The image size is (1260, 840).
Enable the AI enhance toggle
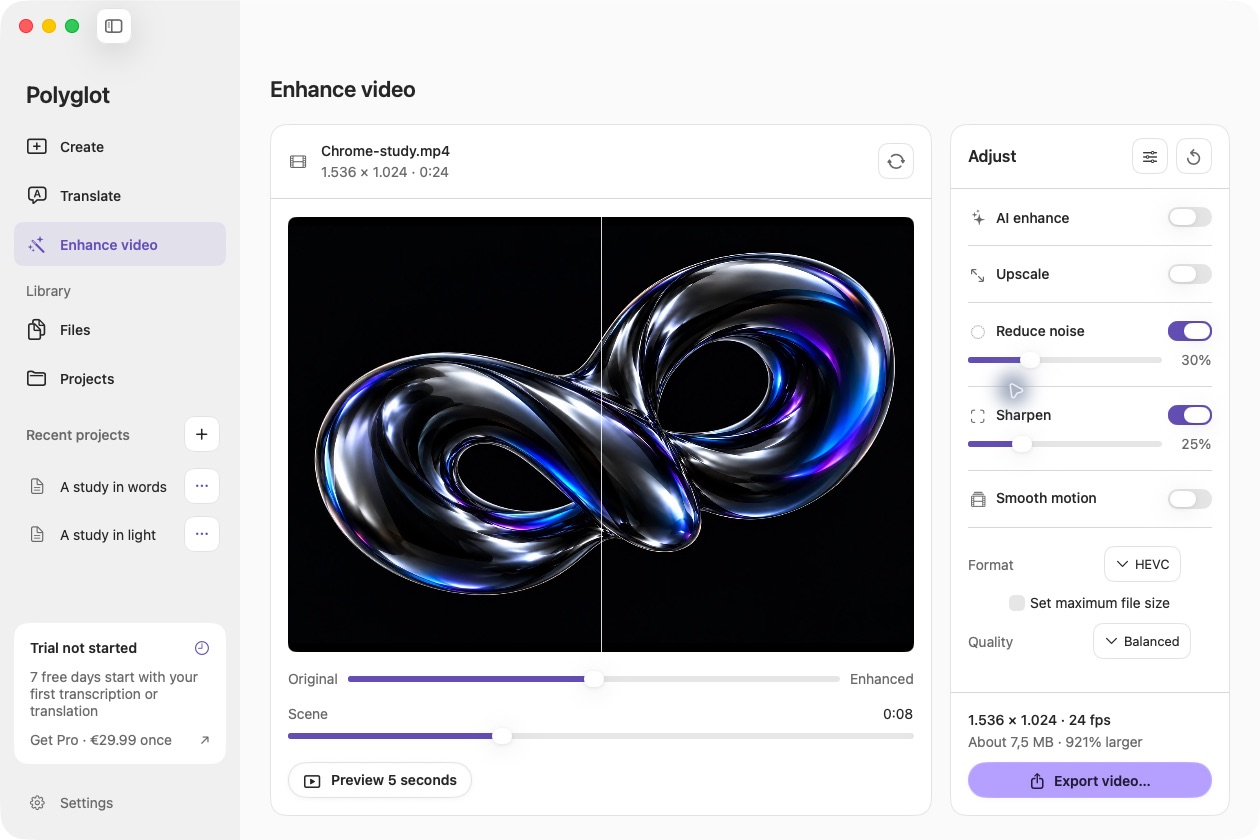(x=1190, y=218)
